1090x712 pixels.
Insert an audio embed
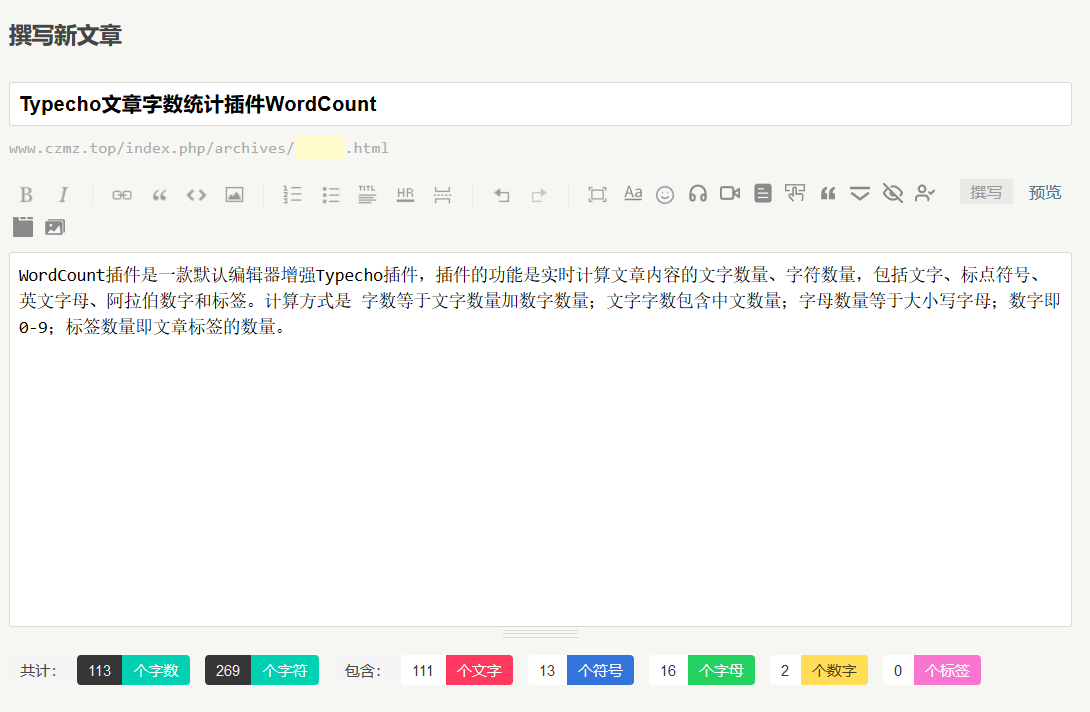pos(697,194)
